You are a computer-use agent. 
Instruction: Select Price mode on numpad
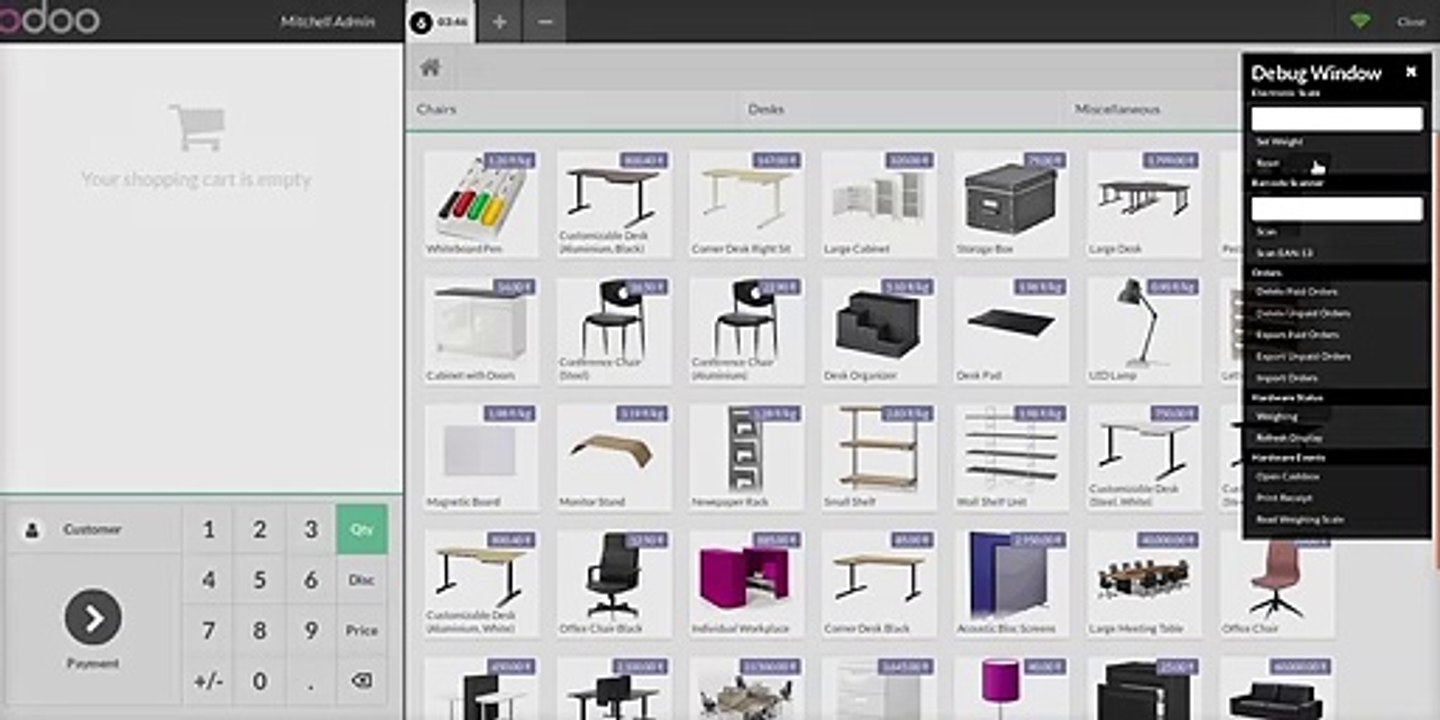coord(362,630)
